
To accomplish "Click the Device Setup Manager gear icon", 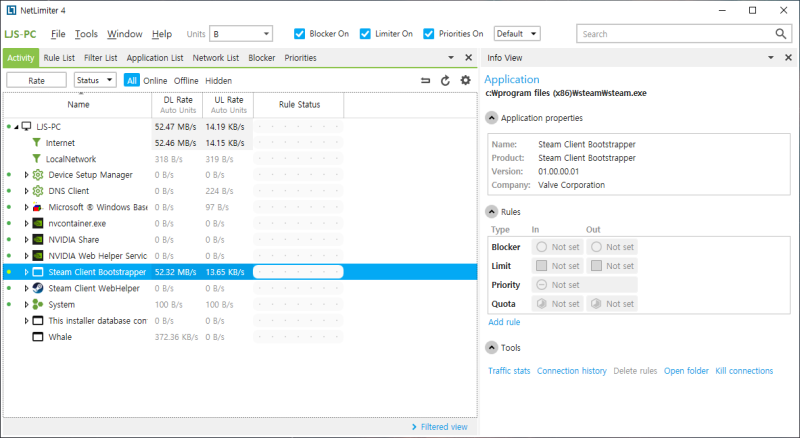I will pos(38,175).
